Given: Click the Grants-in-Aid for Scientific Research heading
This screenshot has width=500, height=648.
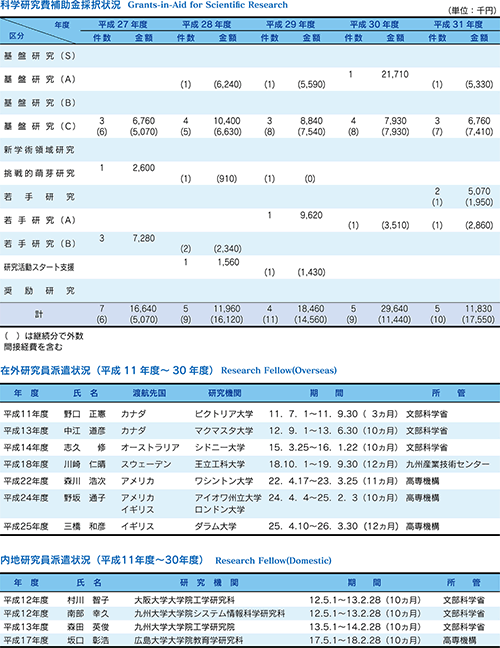Looking at the screenshot, I should (207, 5).
